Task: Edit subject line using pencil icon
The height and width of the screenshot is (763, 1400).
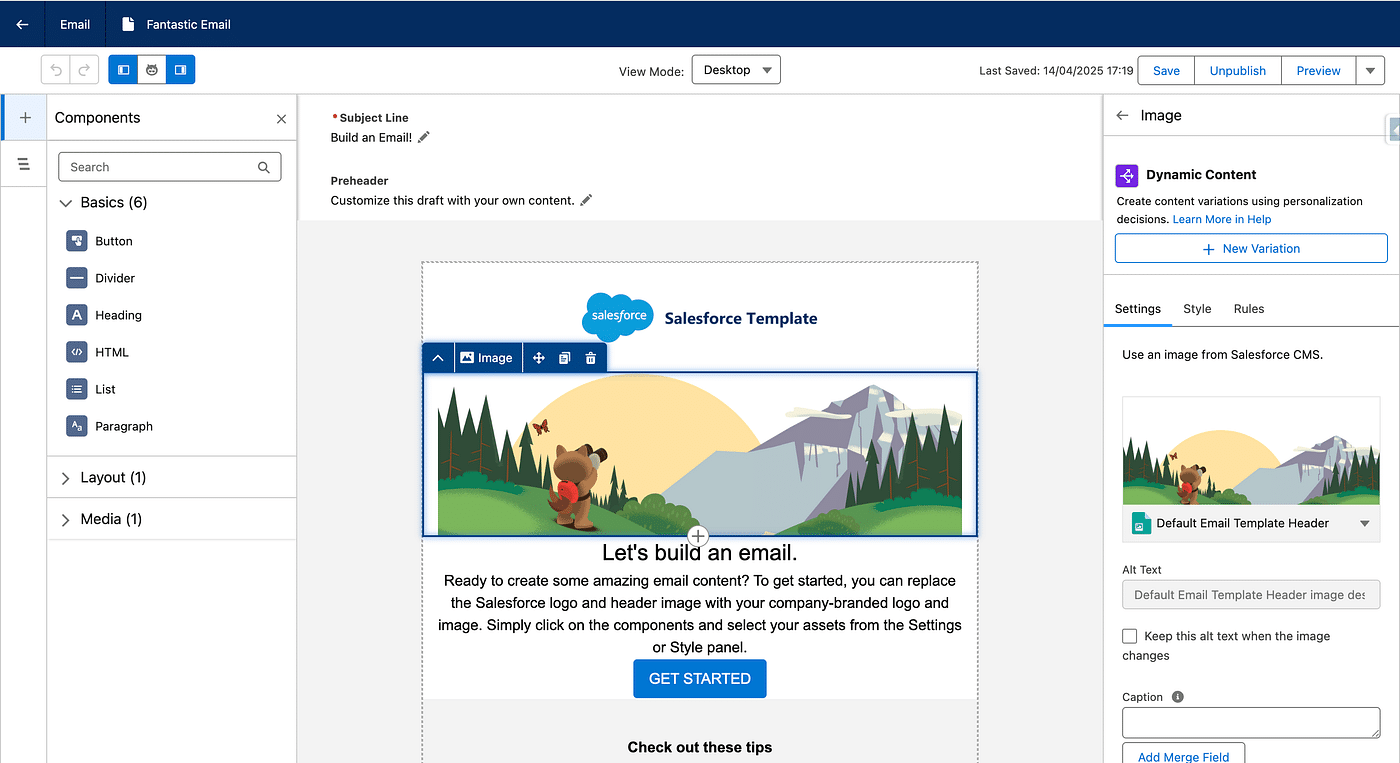Action: click(424, 137)
